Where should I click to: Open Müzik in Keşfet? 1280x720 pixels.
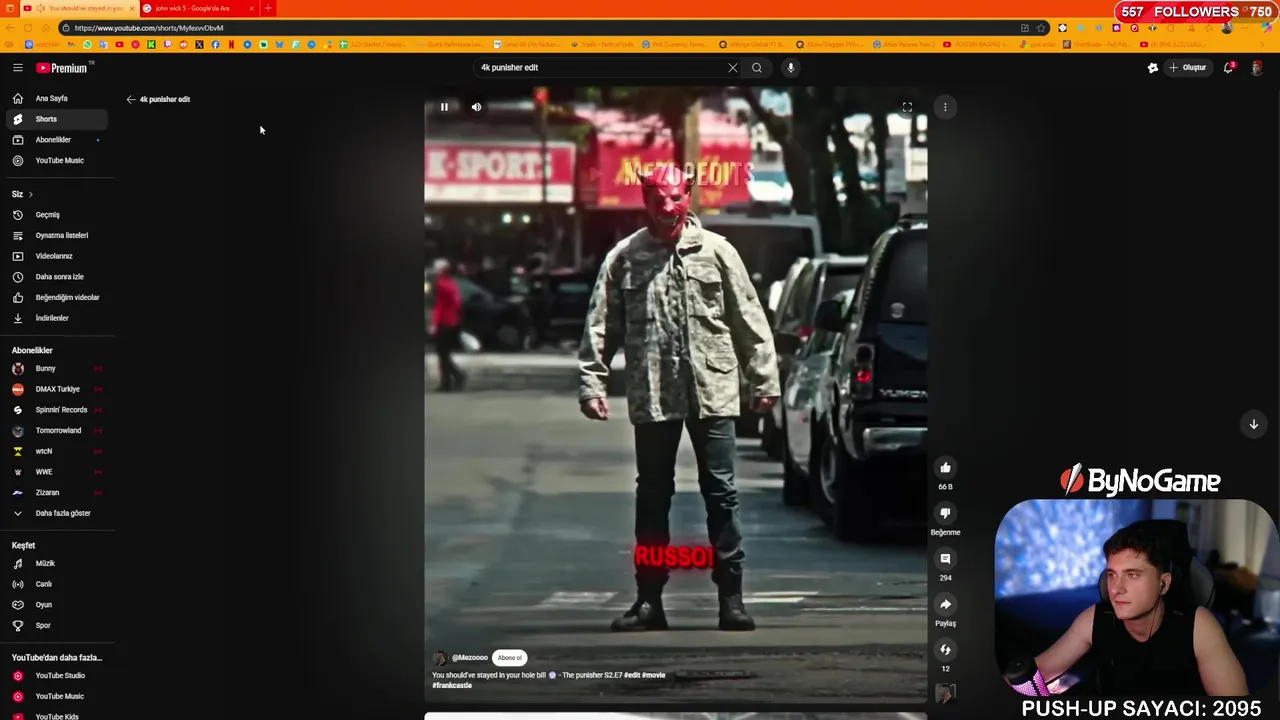57,563
